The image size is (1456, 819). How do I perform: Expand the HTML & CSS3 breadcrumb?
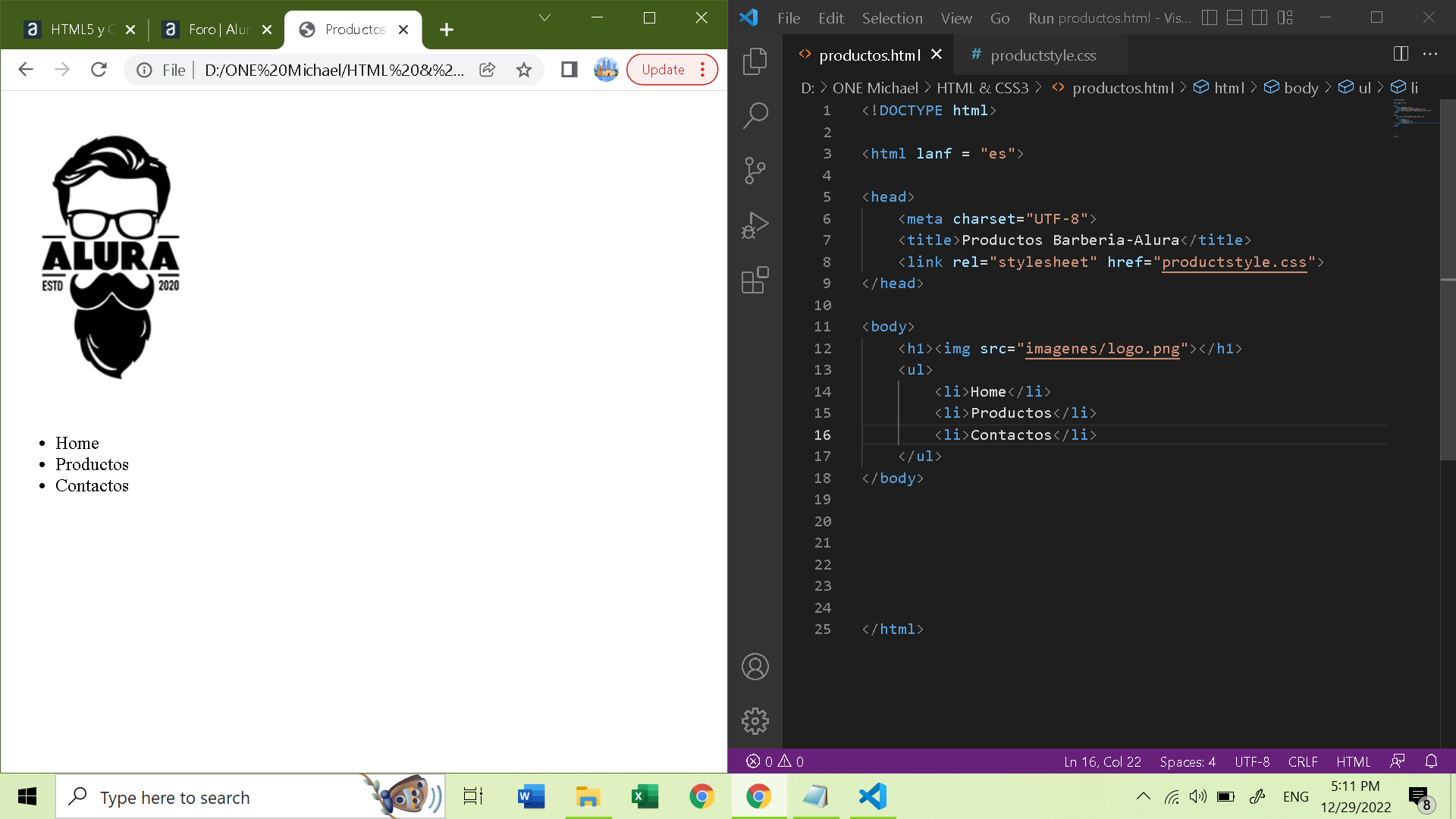(x=982, y=88)
